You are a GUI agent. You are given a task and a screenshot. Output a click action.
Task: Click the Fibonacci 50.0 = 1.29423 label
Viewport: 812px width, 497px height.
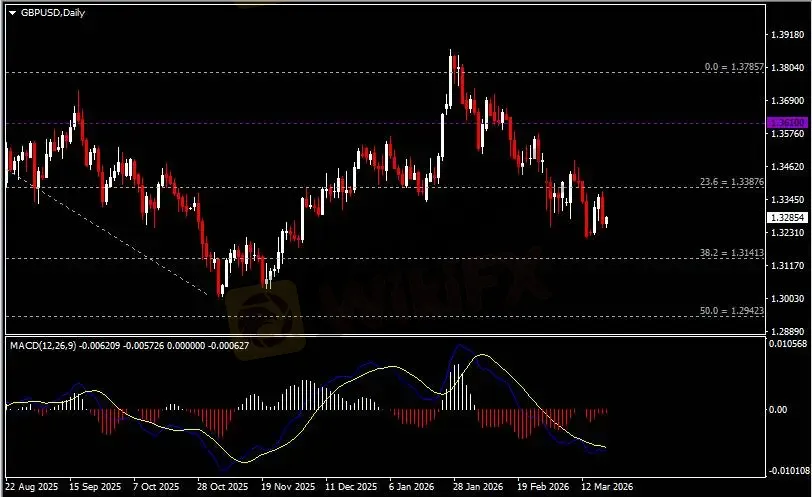pyautogui.click(x=732, y=311)
